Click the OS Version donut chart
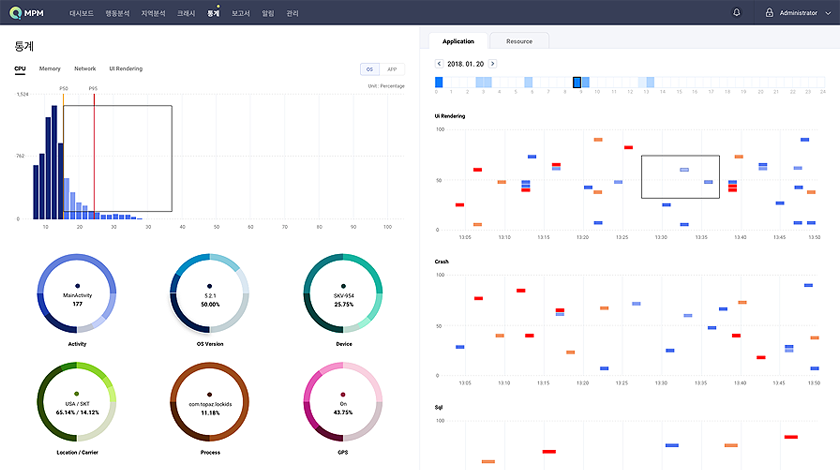Image resolution: width=840 pixels, height=470 pixels. [x=210, y=293]
